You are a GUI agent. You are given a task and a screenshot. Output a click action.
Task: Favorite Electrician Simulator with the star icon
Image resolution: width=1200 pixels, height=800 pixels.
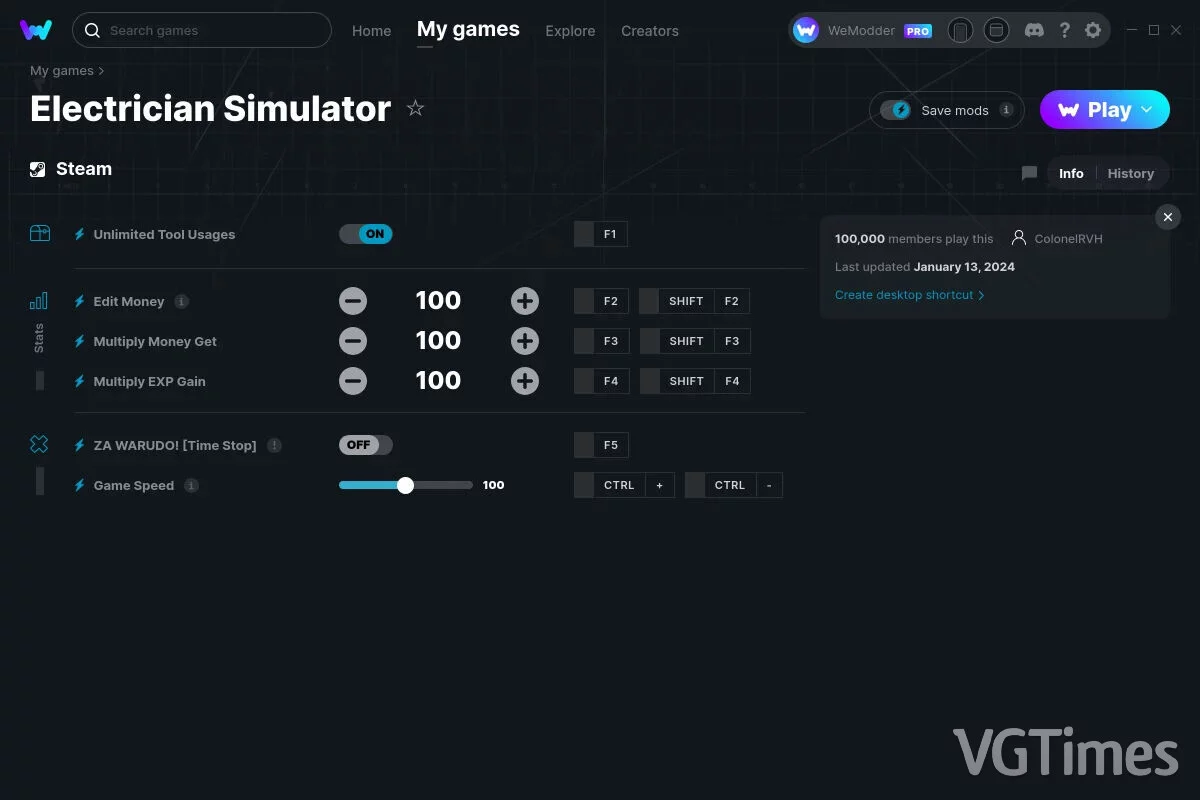click(x=416, y=108)
